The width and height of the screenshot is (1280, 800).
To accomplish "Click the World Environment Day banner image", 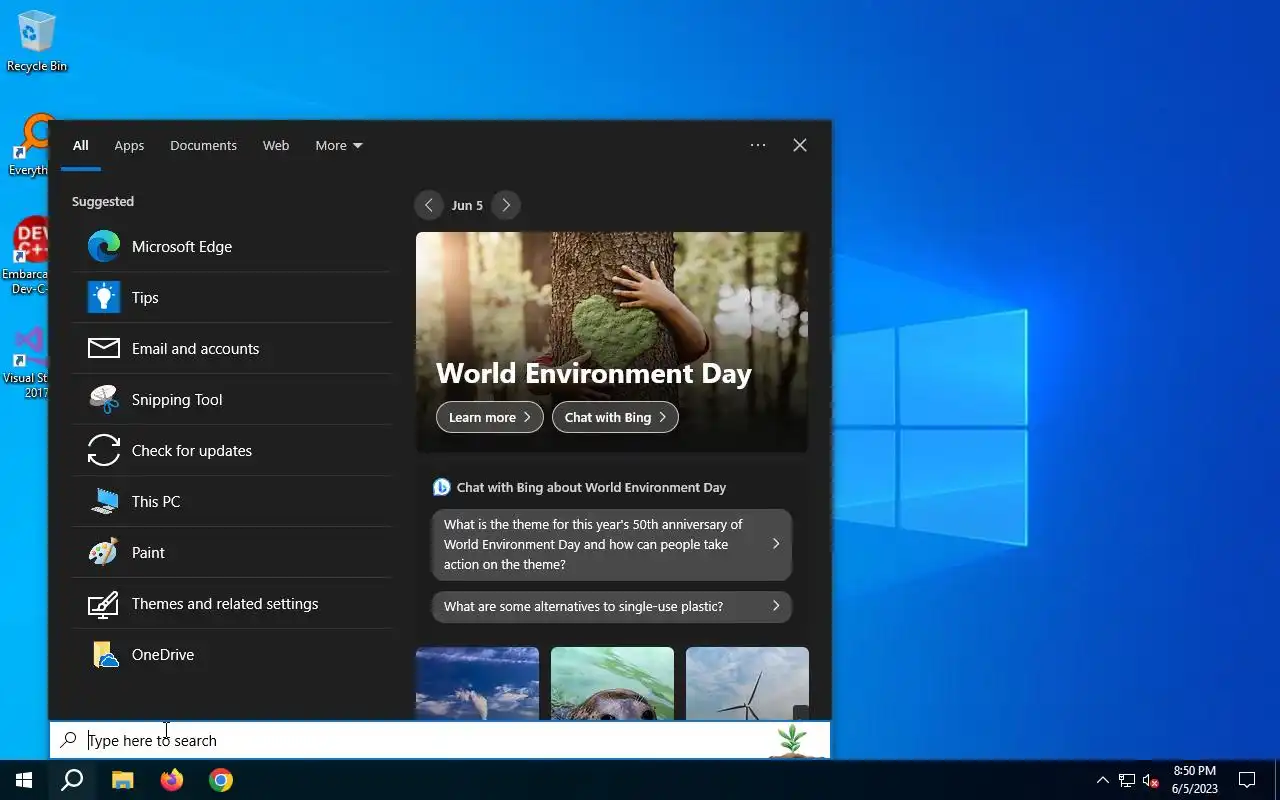I will coord(612,342).
